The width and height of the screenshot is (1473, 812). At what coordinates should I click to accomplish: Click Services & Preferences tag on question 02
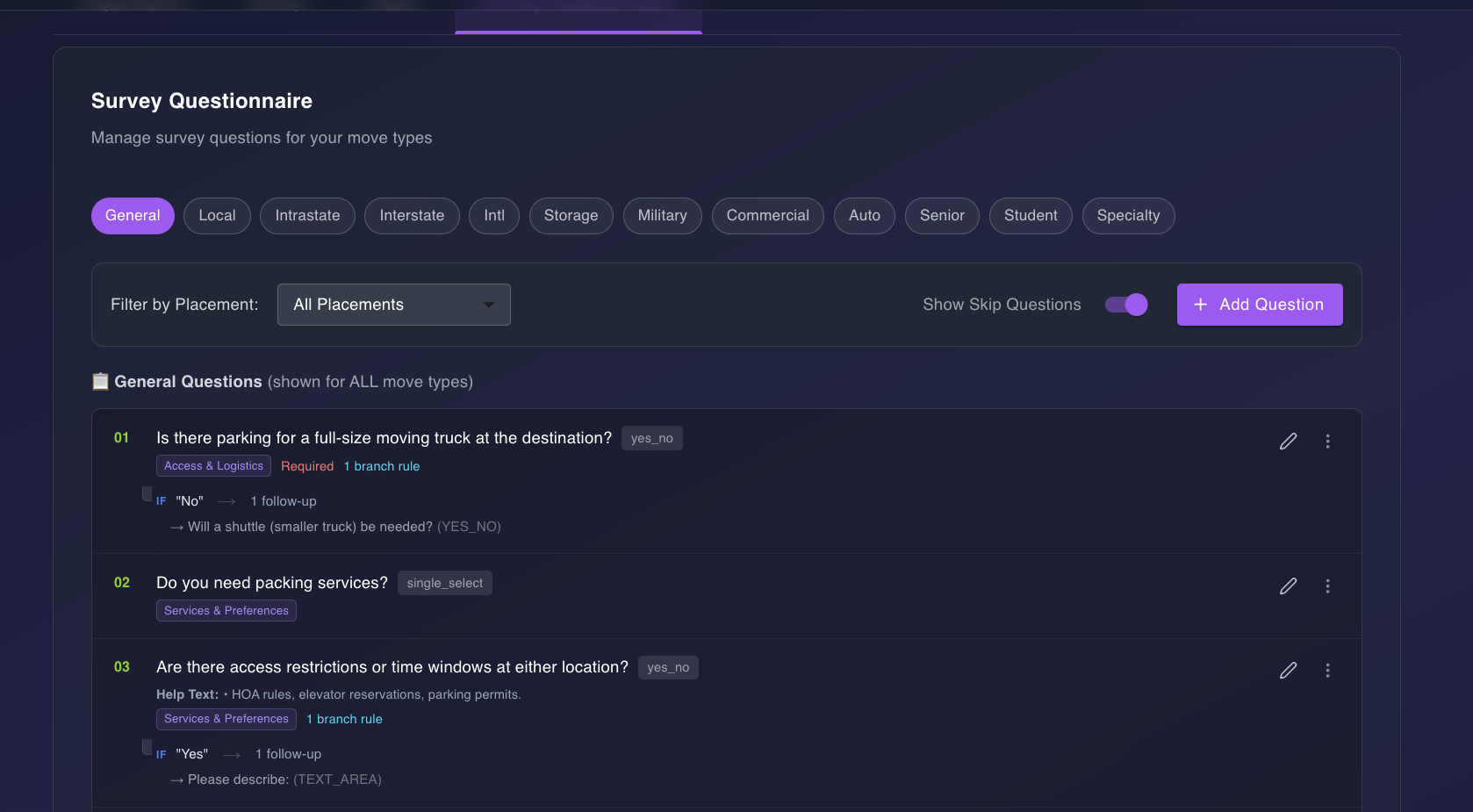point(226,611)
